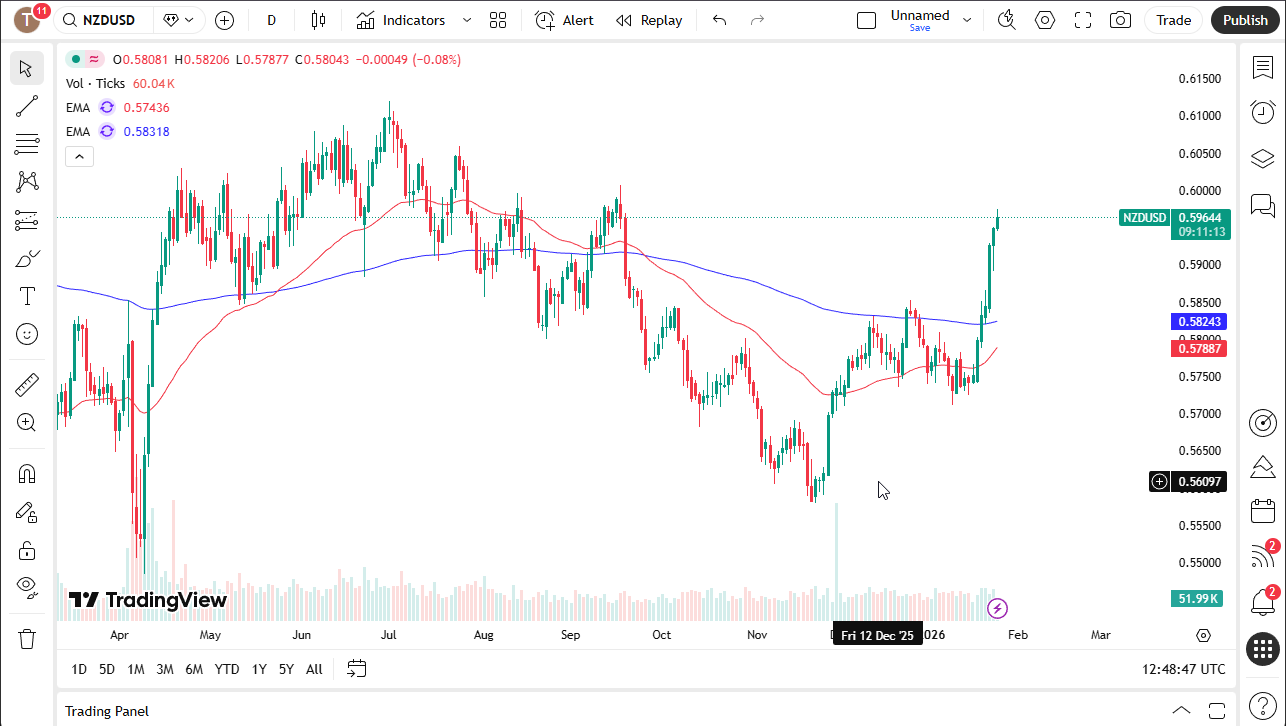1286x726 pixels.
Task: Open the watchlist panel icon
Action: point(1263,67)
